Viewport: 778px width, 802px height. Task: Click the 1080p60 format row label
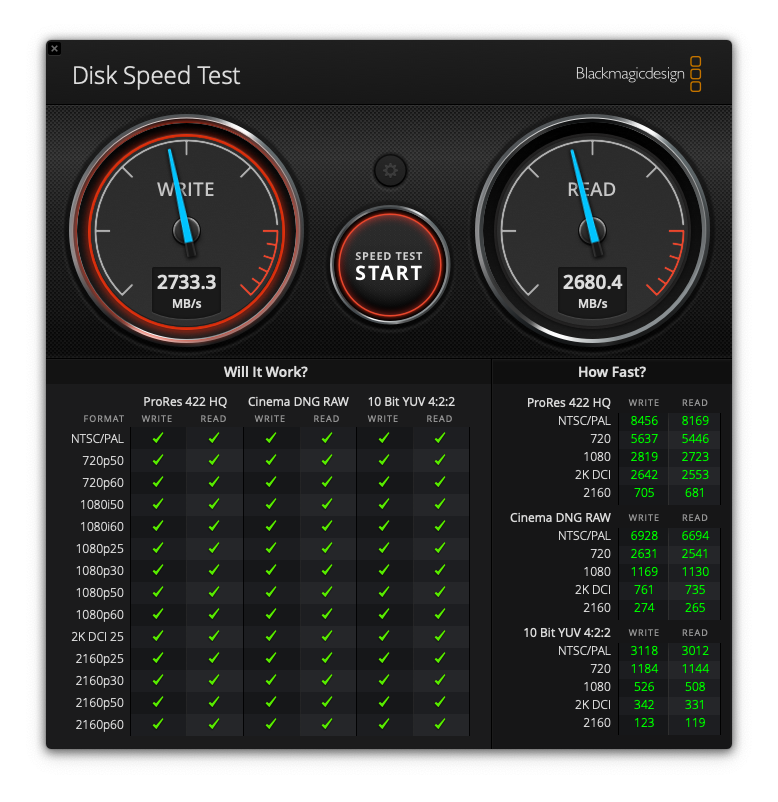(100, 615)
